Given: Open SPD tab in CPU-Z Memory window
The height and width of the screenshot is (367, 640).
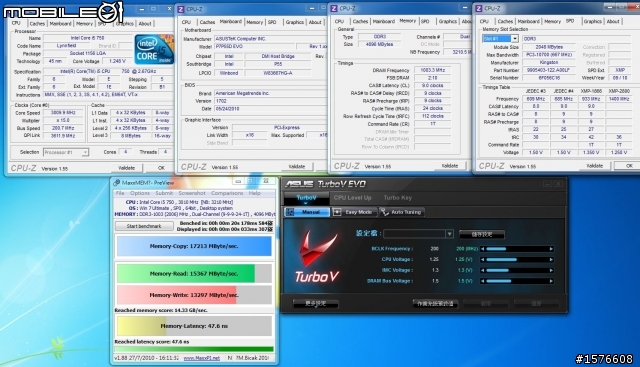Looking at the screenshot, I should click(425, 21).
